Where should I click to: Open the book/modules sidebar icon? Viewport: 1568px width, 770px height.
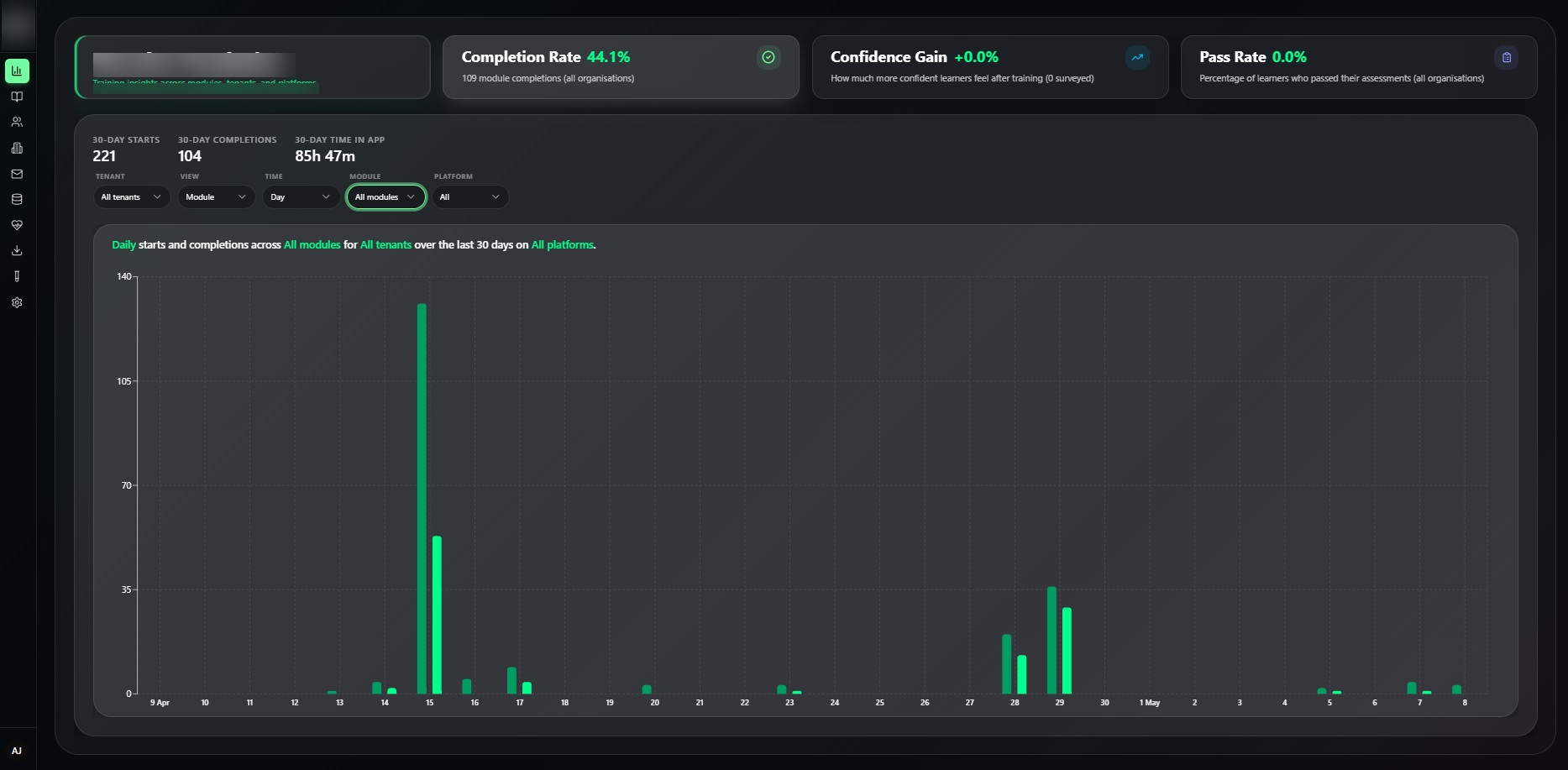coord(17,97)
